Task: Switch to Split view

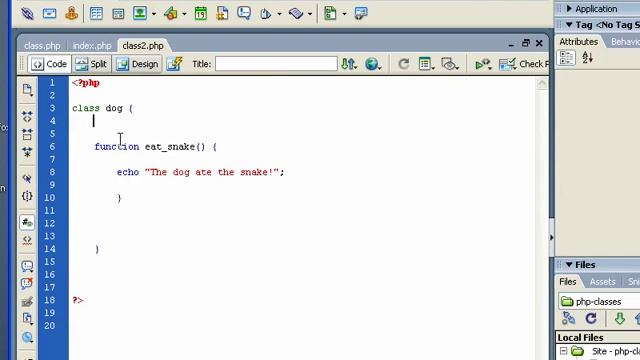Action: [x=91, y=64]
